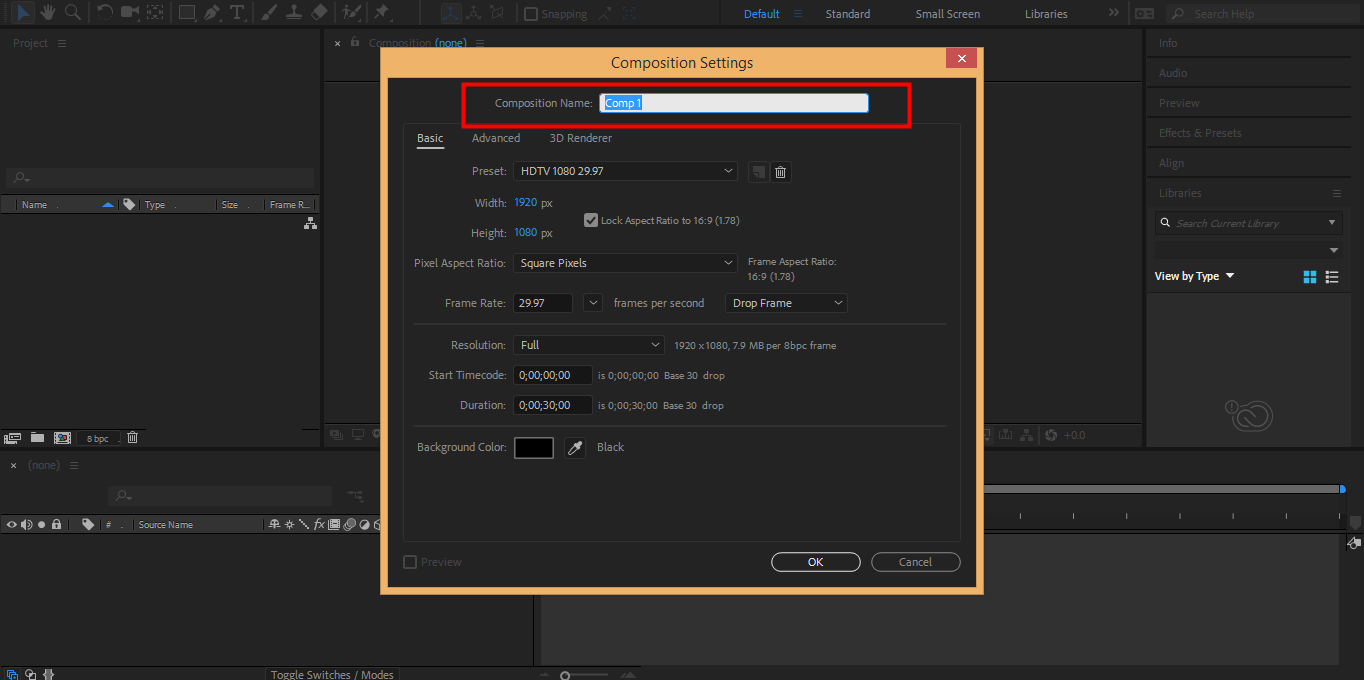Open the Resolution Full dropdown
This screenshot has width=1364, height=680.
point(589,345)
